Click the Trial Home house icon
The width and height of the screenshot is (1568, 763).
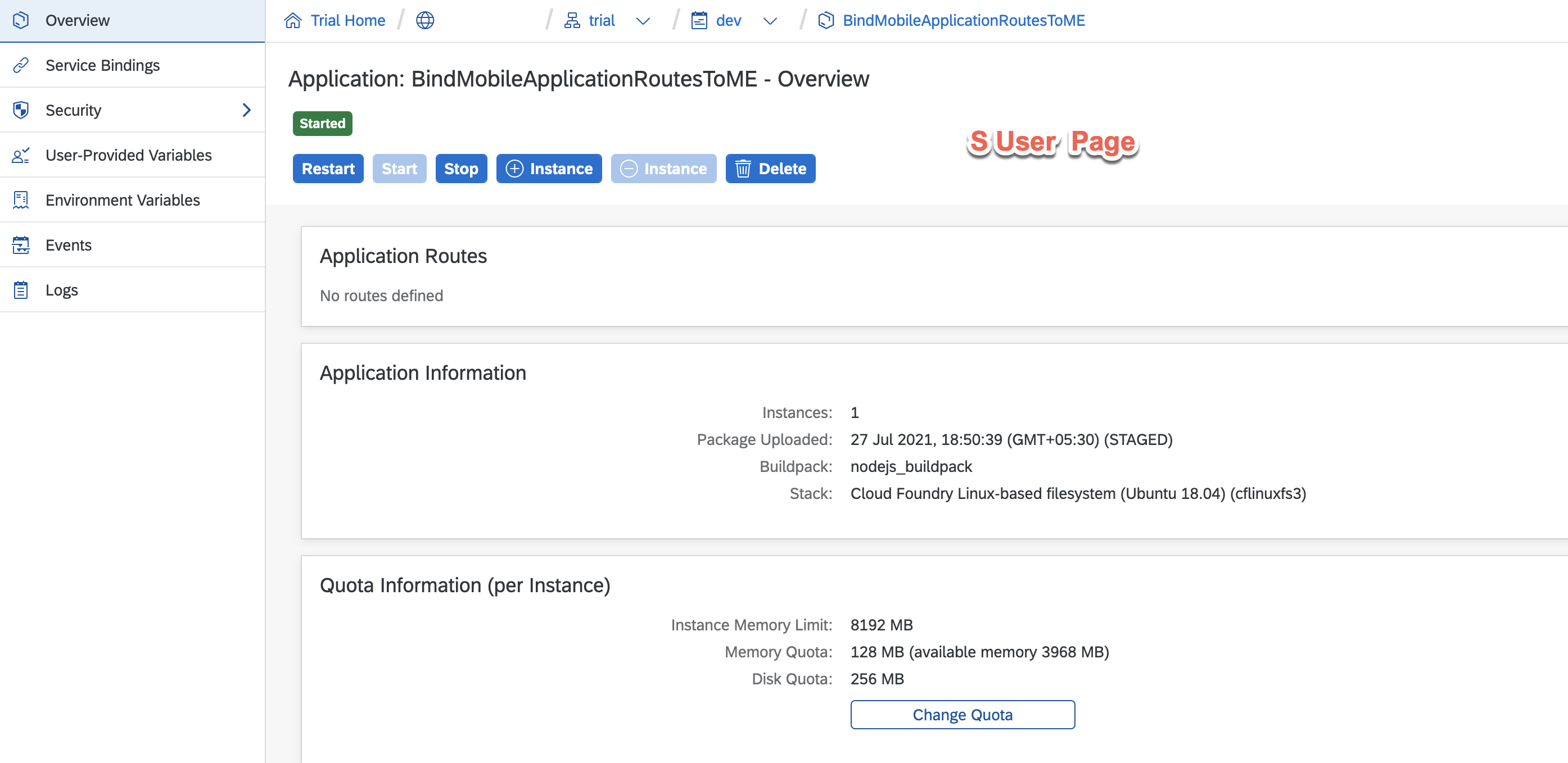click(293, 21)
